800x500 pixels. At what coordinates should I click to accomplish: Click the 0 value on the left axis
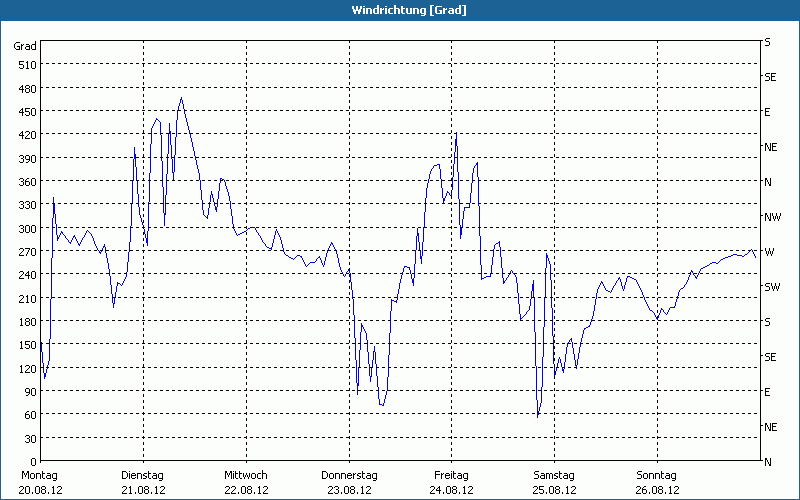pyautogui.click(x=33, y=462)
